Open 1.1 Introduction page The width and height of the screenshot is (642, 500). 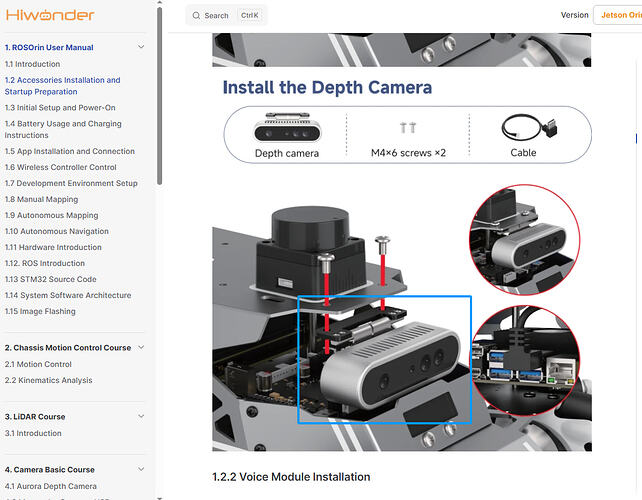(x=32, y=64)
